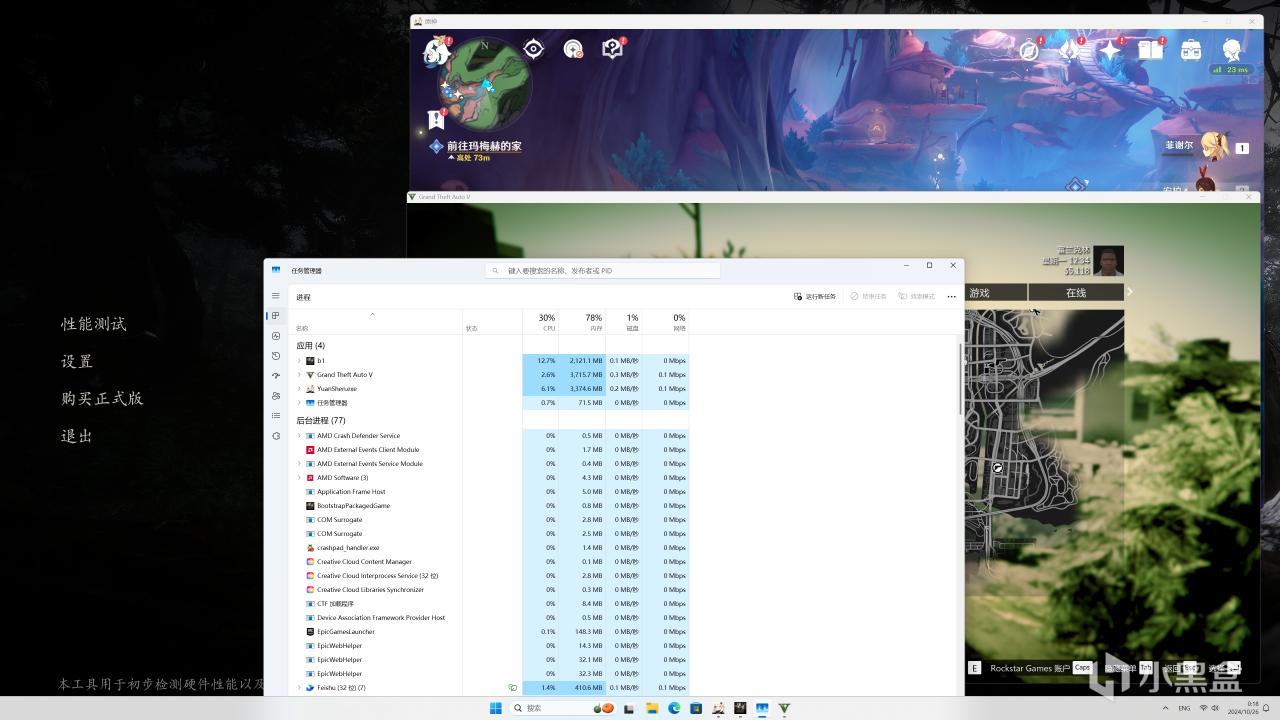Open the Genshin character profile icon
This screenshot has height=720, width=1280.
(1231, 49)
